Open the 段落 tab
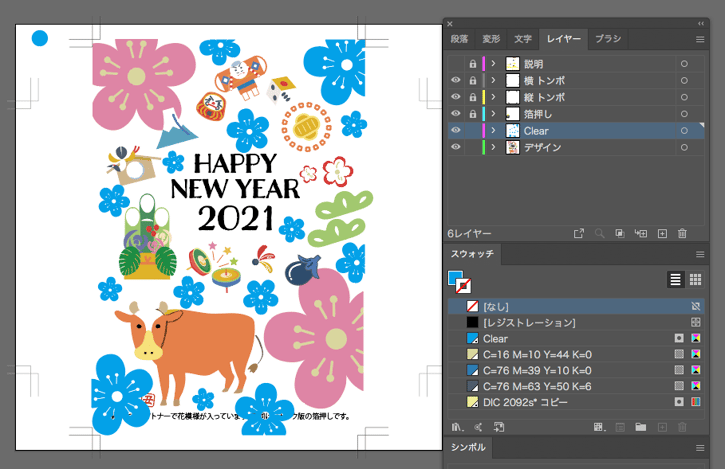The height and width of the screenshot is (469, 725). [x=460, y=39]
